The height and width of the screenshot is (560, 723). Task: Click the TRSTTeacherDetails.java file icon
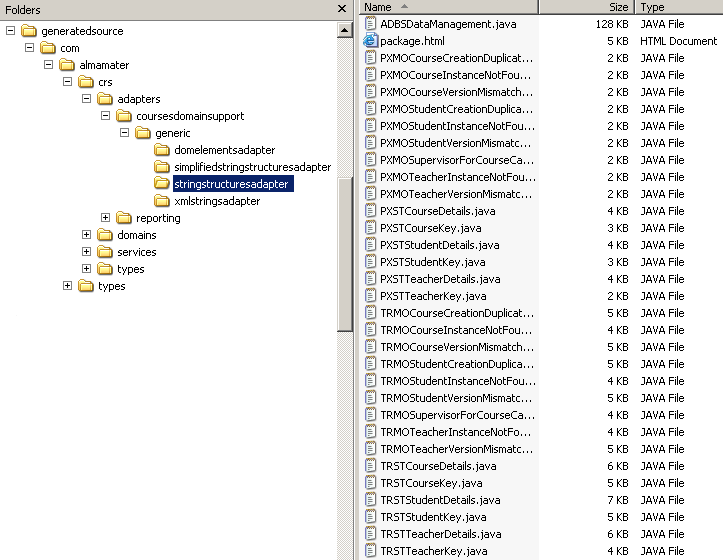[370, 534]
